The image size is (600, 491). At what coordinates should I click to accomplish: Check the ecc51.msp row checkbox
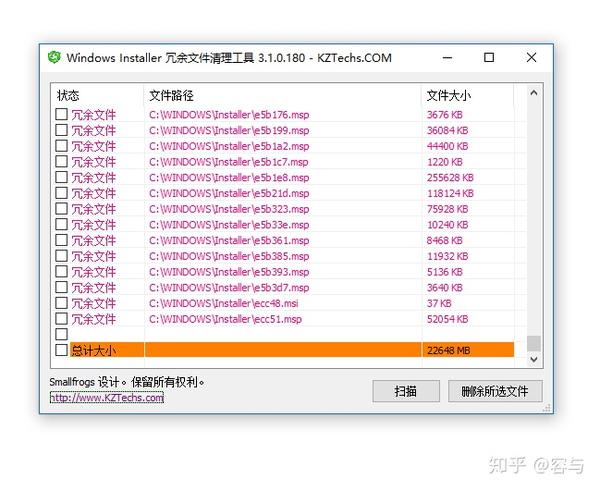point(61,318)
